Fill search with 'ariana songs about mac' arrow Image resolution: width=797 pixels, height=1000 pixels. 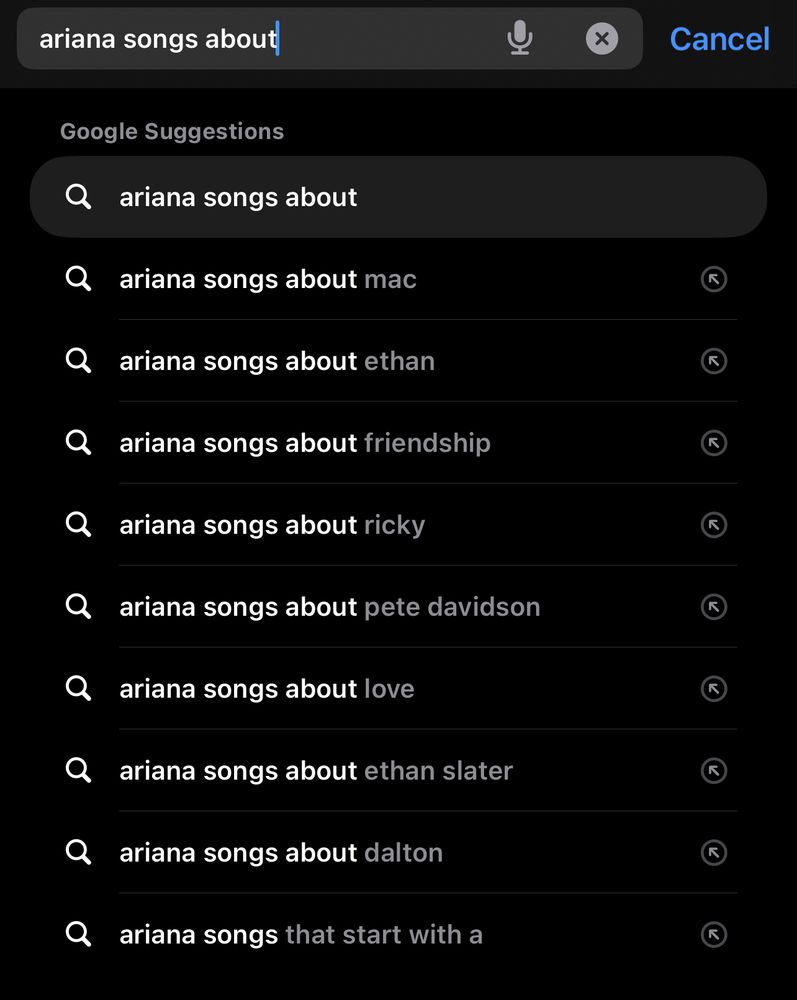point(713,279)
